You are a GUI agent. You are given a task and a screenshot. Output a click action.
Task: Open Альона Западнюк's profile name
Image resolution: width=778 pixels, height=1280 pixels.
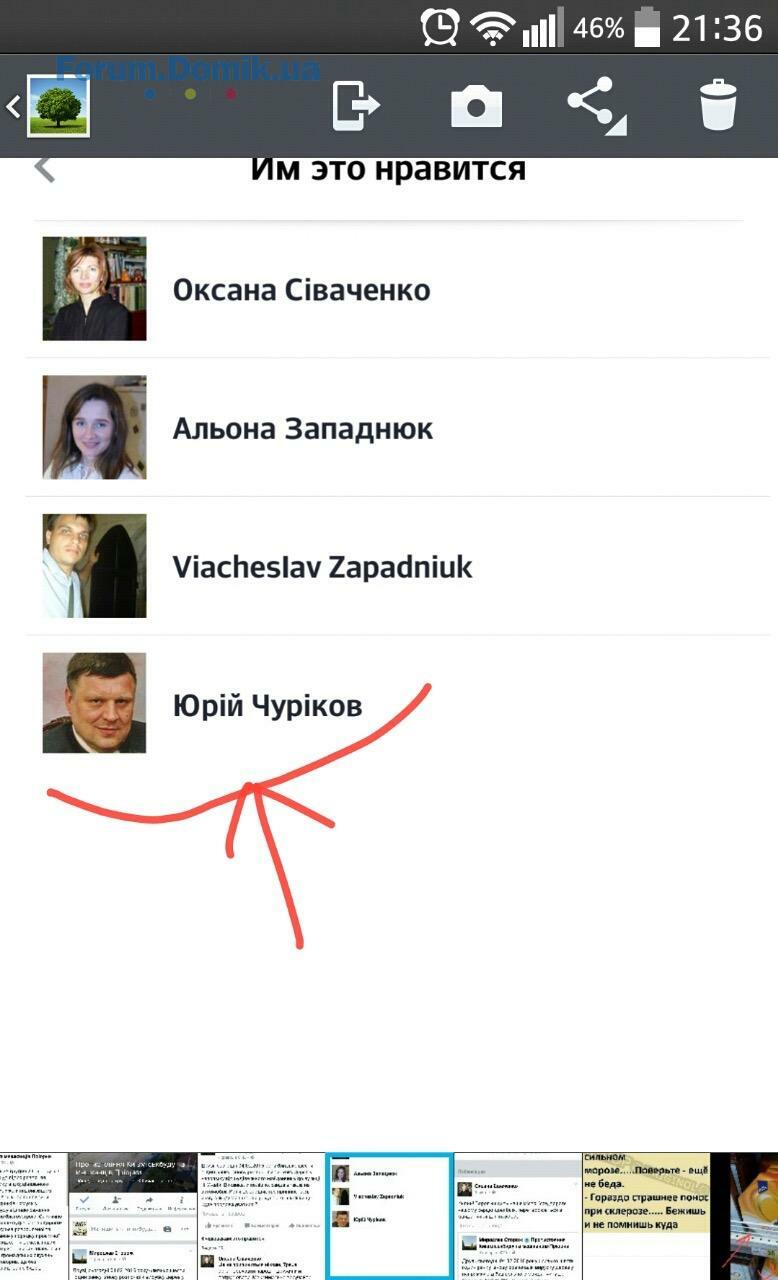(303, 429)
